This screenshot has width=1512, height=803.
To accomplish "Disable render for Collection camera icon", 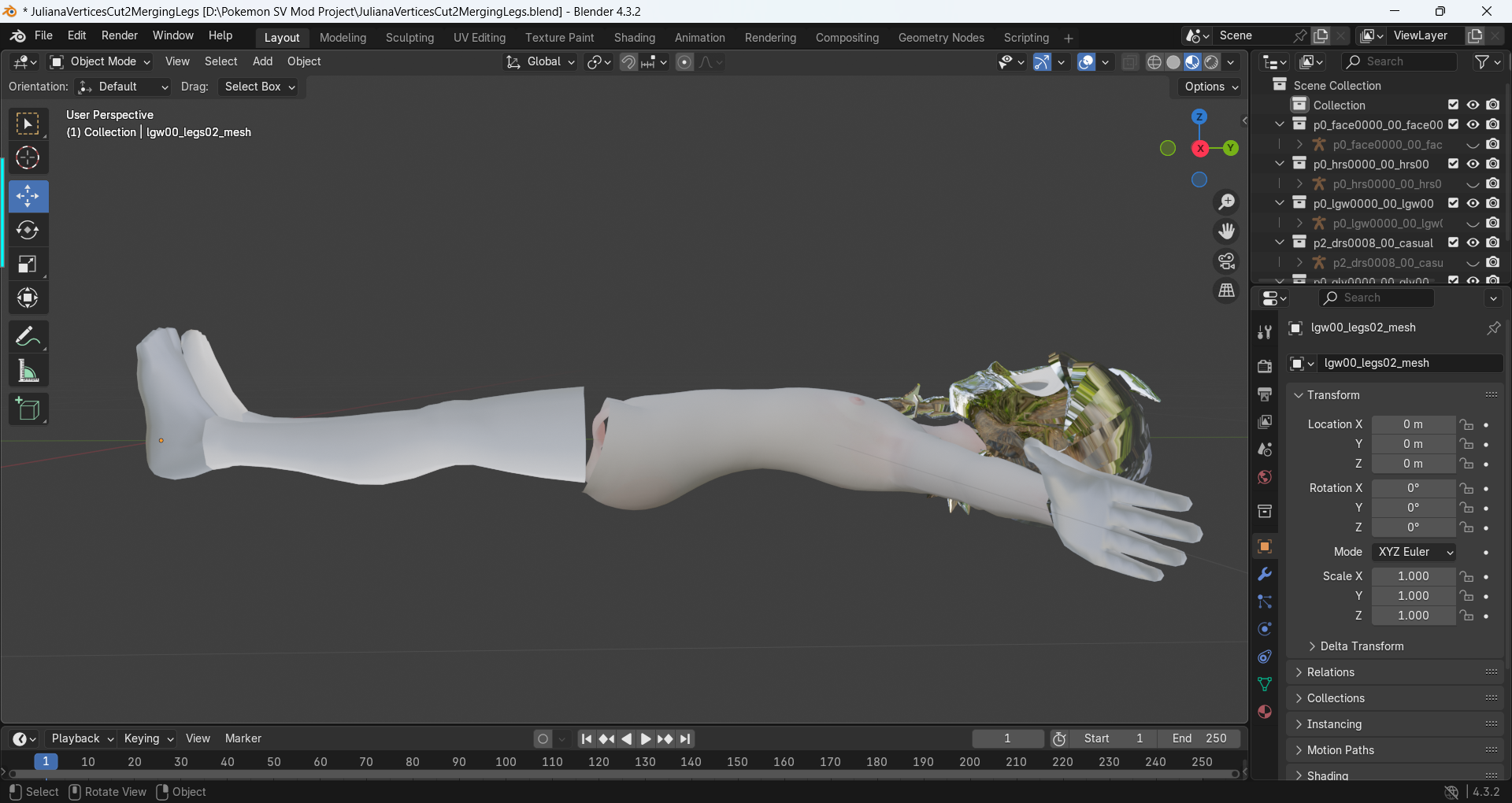I will (1493, 105).
